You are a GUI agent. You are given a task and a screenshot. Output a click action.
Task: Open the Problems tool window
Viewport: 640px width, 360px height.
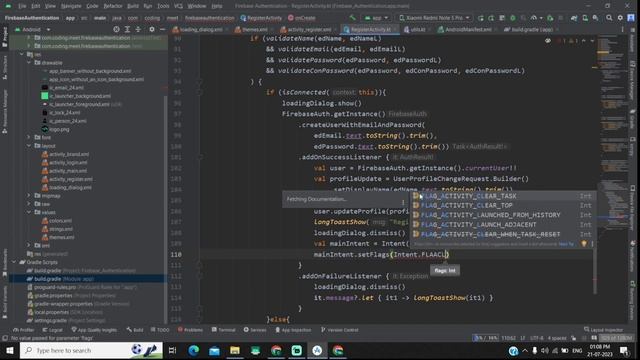point(190,330)
